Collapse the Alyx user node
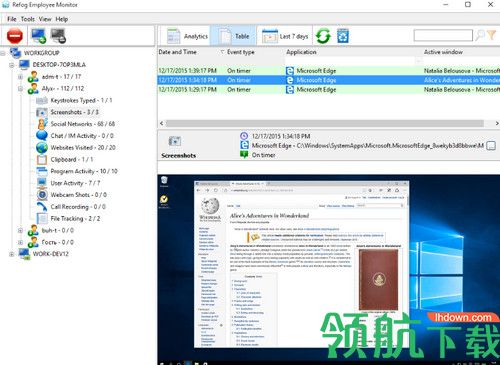 pos(20,89)
